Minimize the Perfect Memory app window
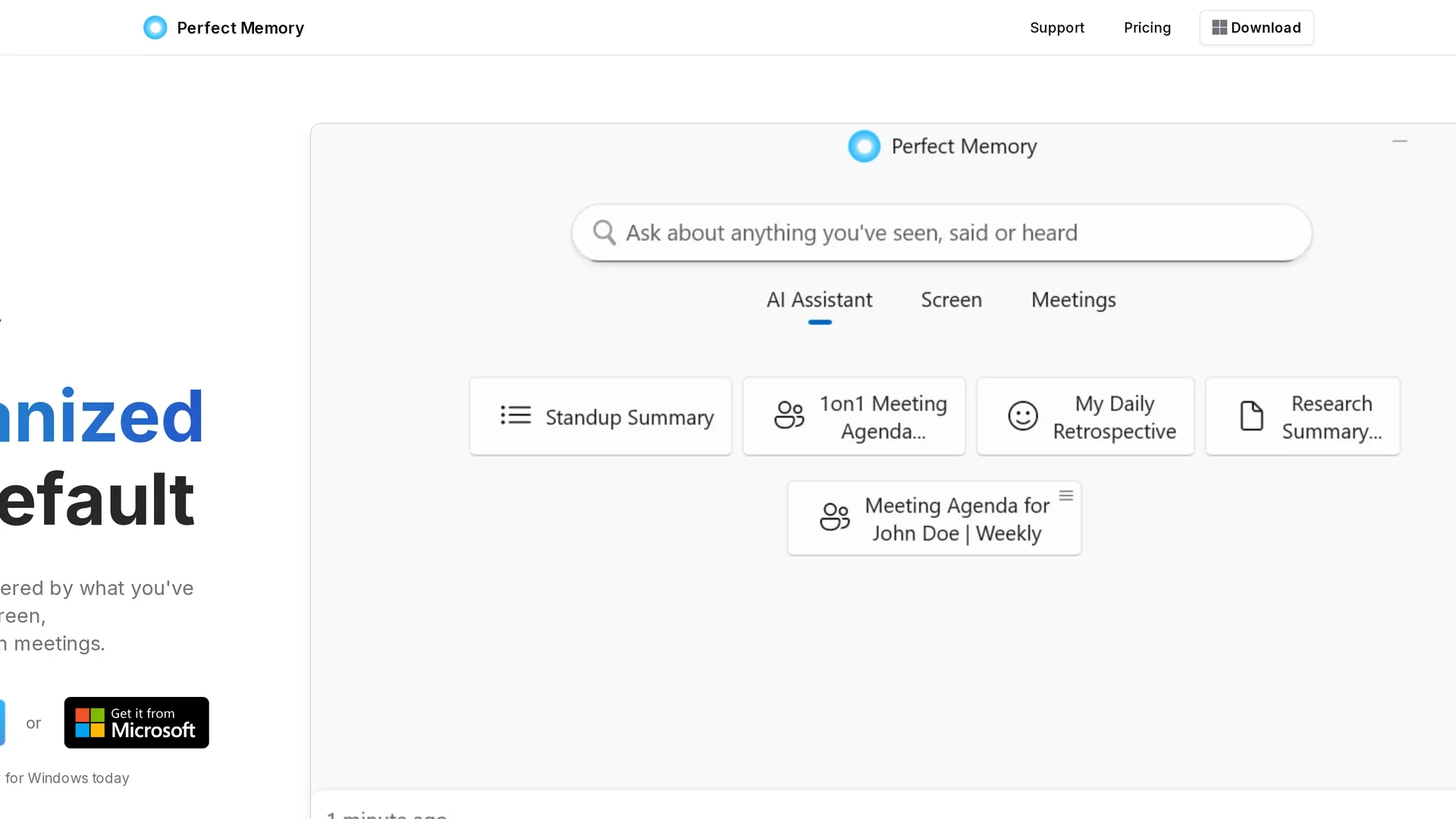Viewport: 1456px width, 819px height. [x=1399, y=141]
